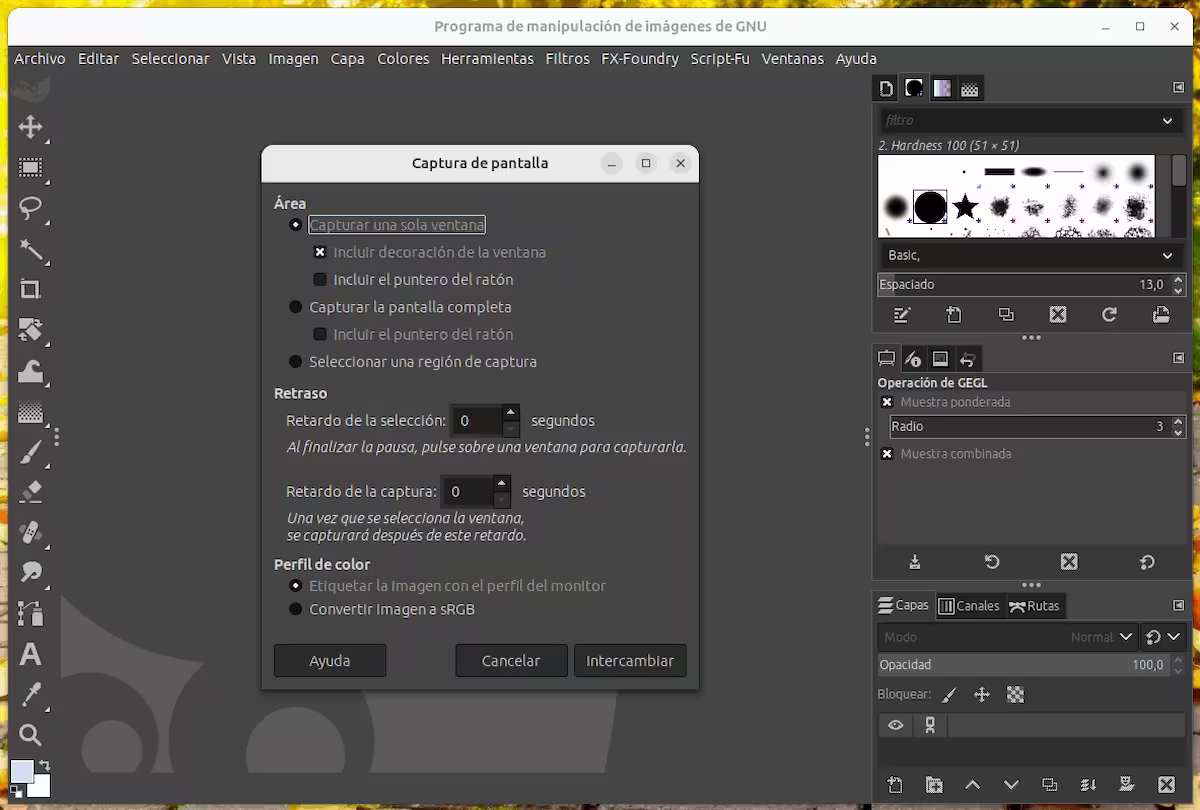Delete the selected brush
Viewport: 1200px width, 810px height.
pos(1058,315)
